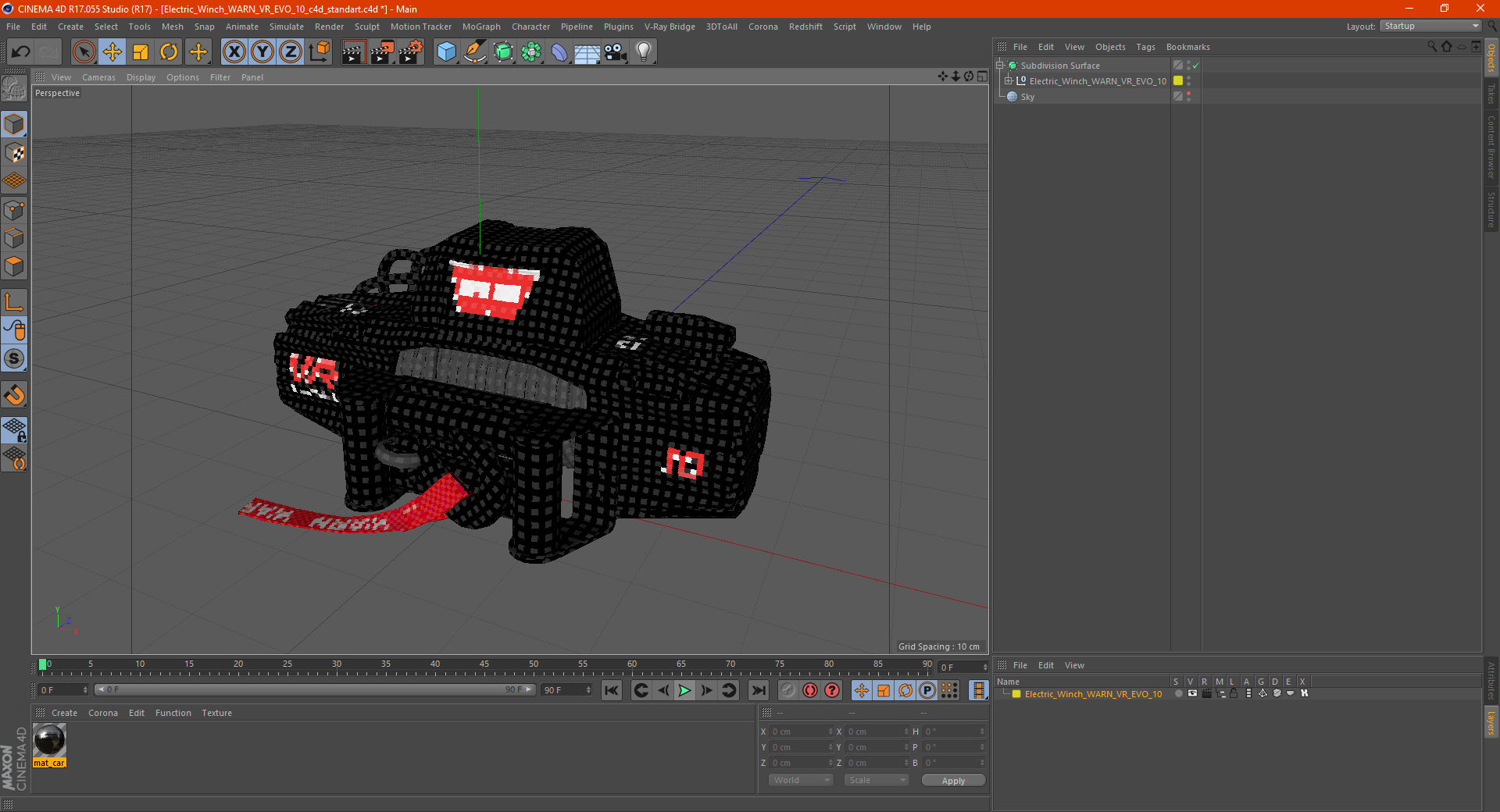Add a Subdivision Surface generator
Viewport: 1500px width, 812px height.
pos(503,52)
